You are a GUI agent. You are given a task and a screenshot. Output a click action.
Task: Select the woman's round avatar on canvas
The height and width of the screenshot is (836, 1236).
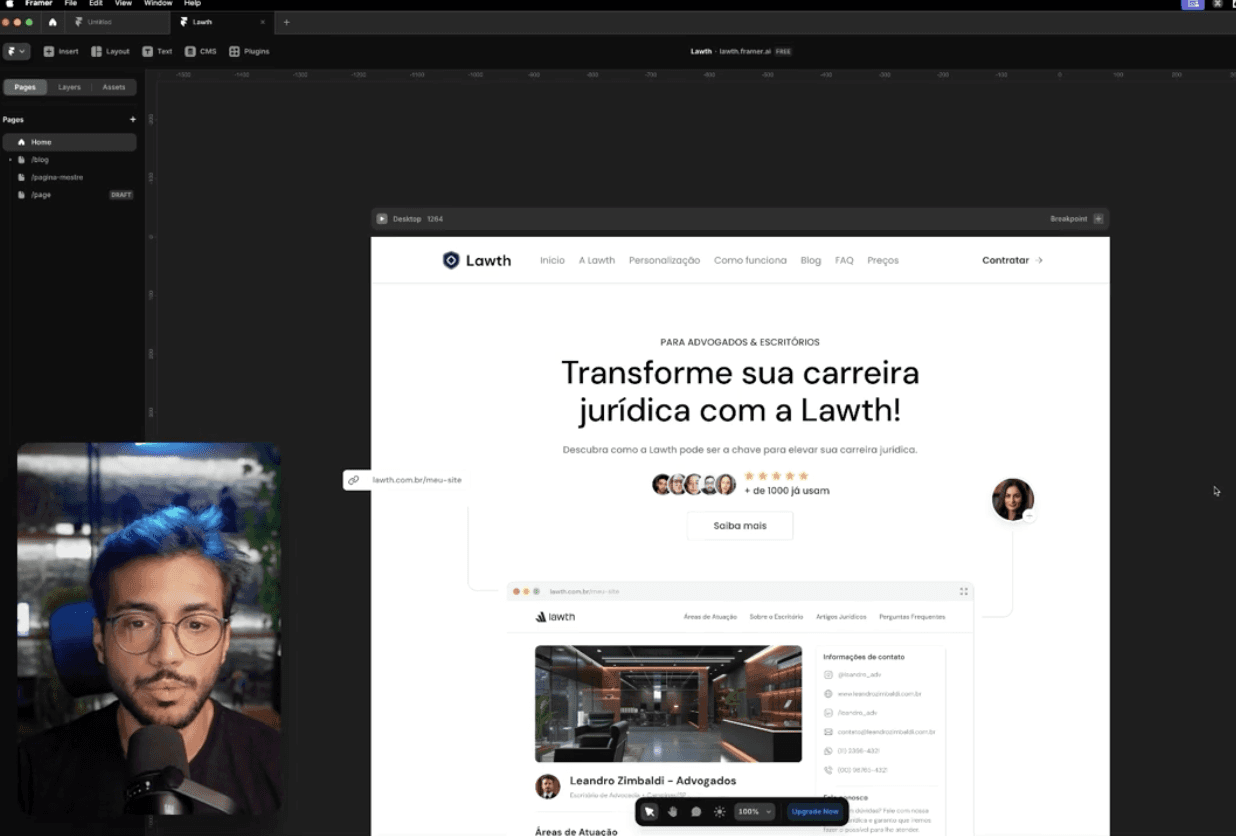[x=1012, y=499]
